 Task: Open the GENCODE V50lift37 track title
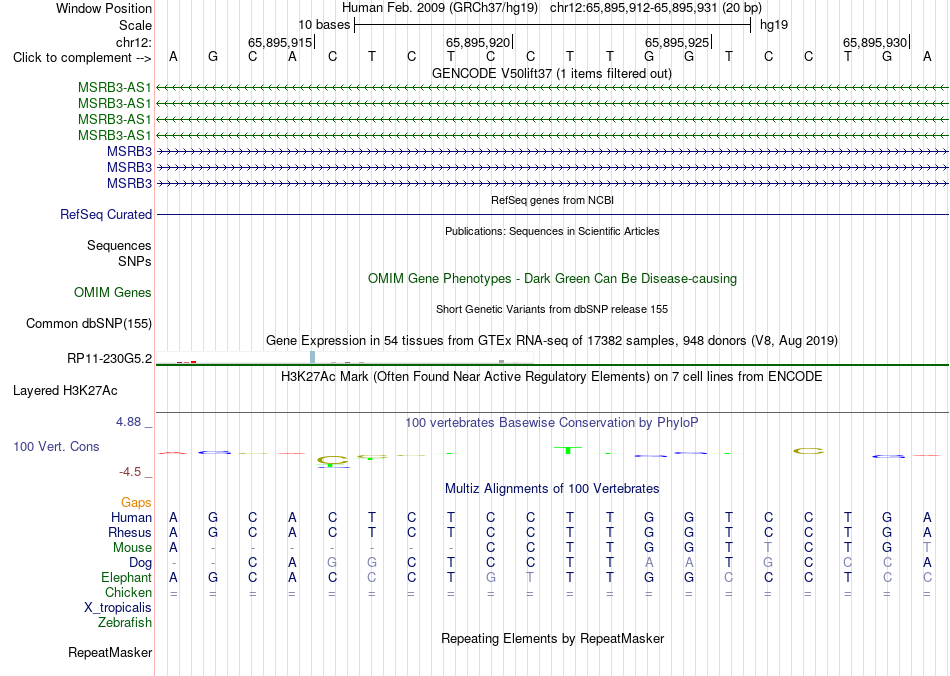[551, 73]
